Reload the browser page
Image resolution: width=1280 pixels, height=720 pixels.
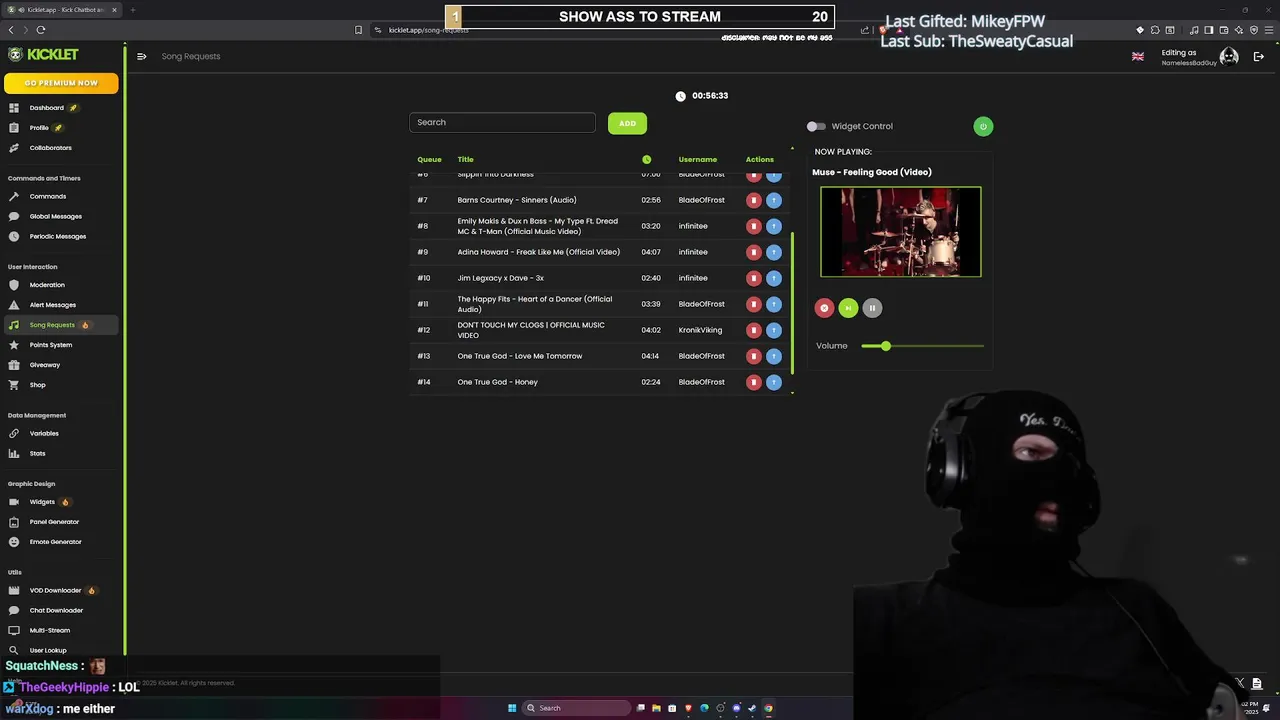tap(41, 30)
